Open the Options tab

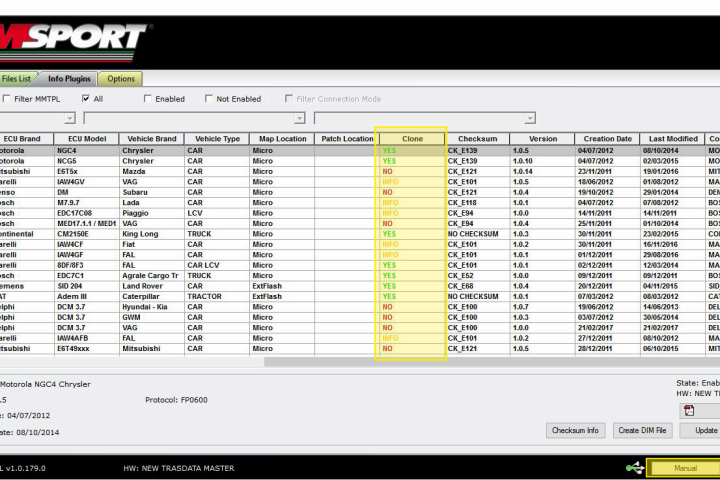(121, 79)
